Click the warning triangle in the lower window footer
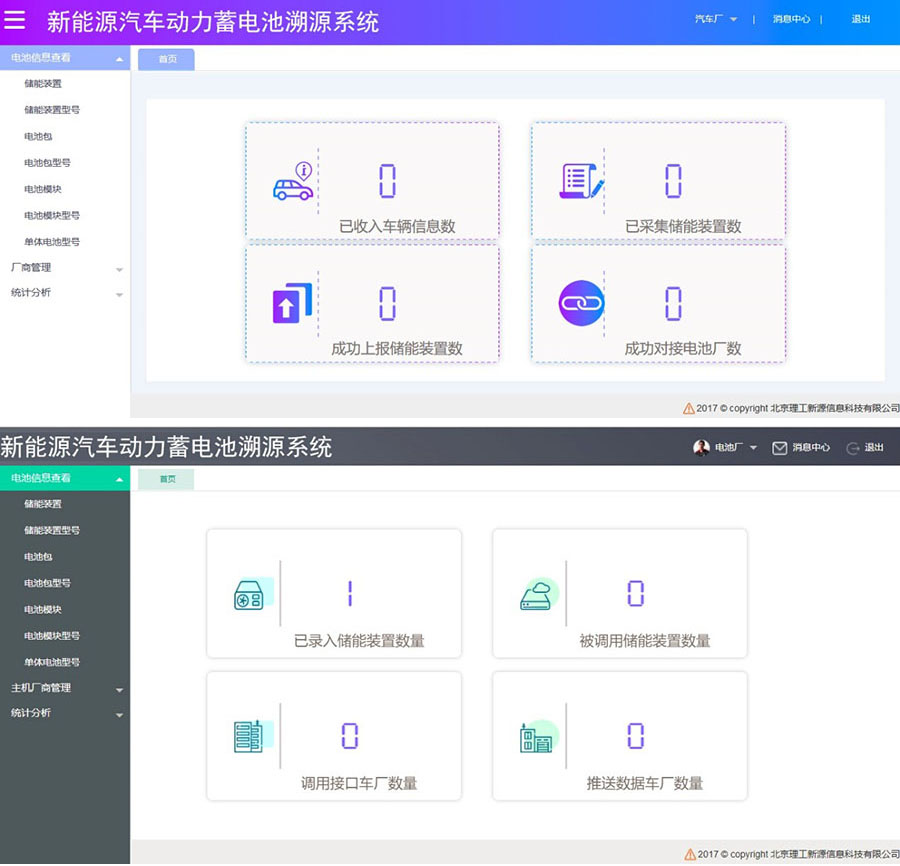Screen dimensions: 900x866 pyautogui.click(x=690, y=855)
